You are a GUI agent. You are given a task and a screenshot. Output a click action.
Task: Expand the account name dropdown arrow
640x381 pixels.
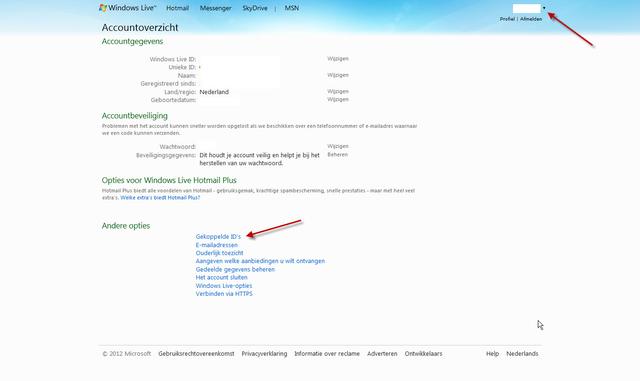[x=544, y=8]
